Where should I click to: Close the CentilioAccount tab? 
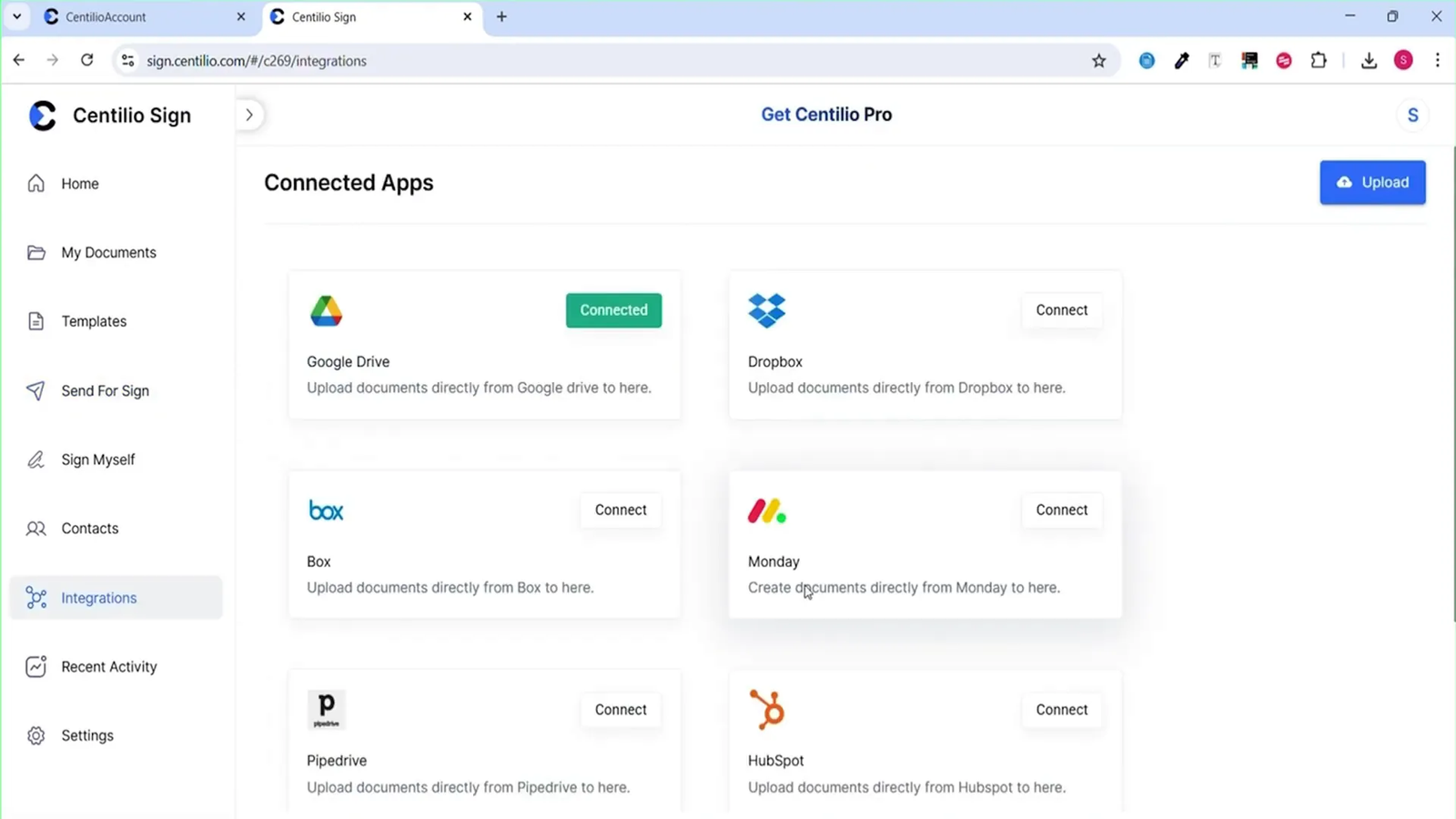(x=241, y=16)
